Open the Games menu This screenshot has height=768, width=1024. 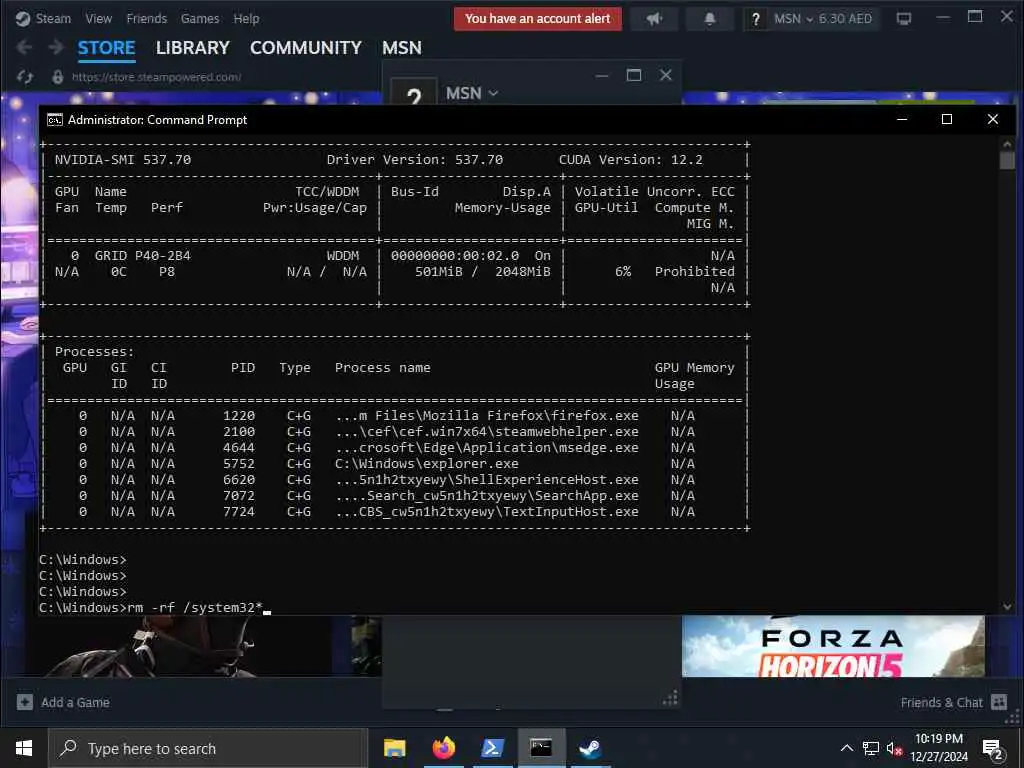point(200,19)
